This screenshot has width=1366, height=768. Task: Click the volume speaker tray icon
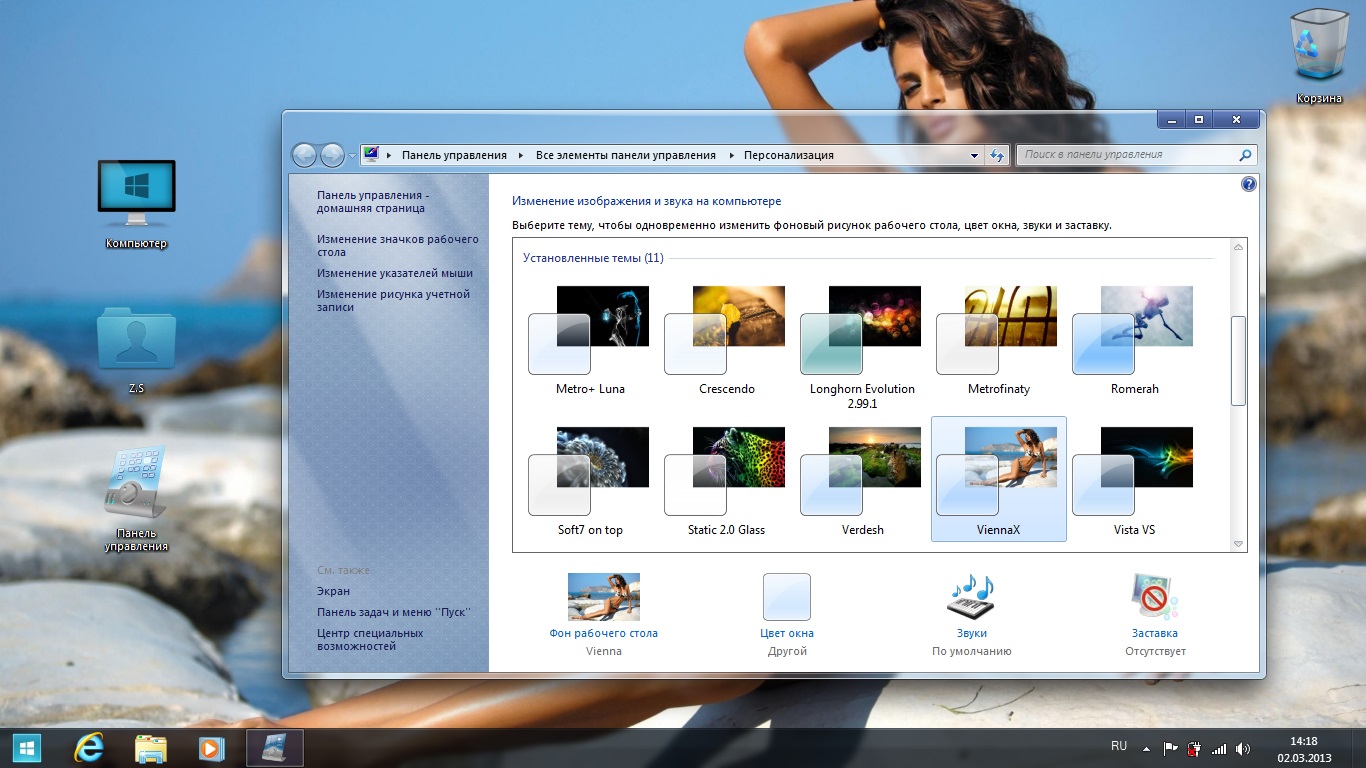(x=1243, y=748)
